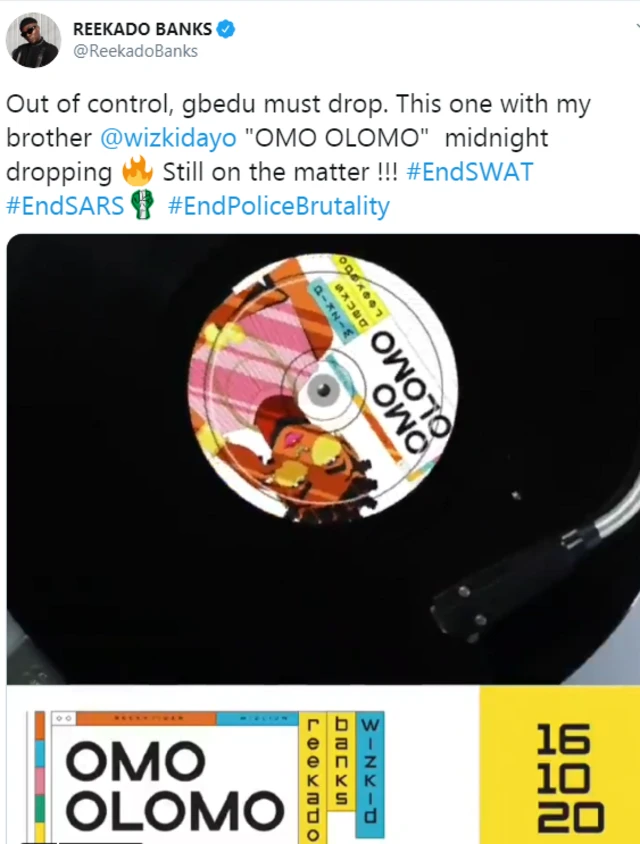
Task: Click the fire emoji in the tweet
Action: pos(137,172)
